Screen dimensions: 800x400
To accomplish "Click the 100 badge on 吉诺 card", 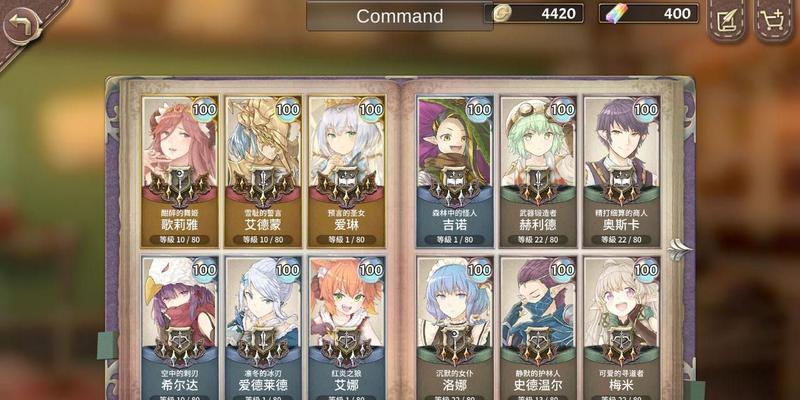I will coord(479,109).
